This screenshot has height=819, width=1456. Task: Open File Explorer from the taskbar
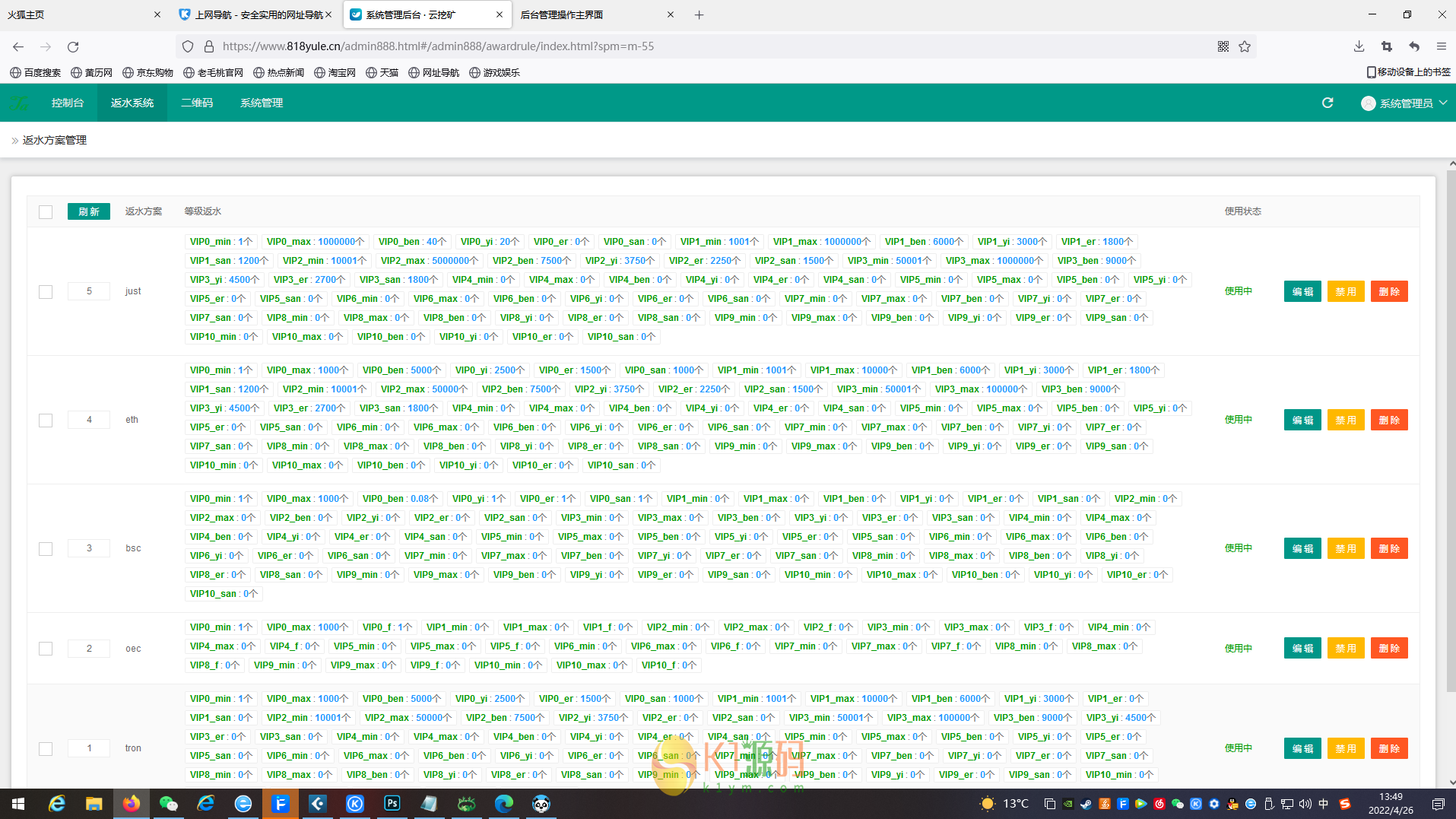94,804
